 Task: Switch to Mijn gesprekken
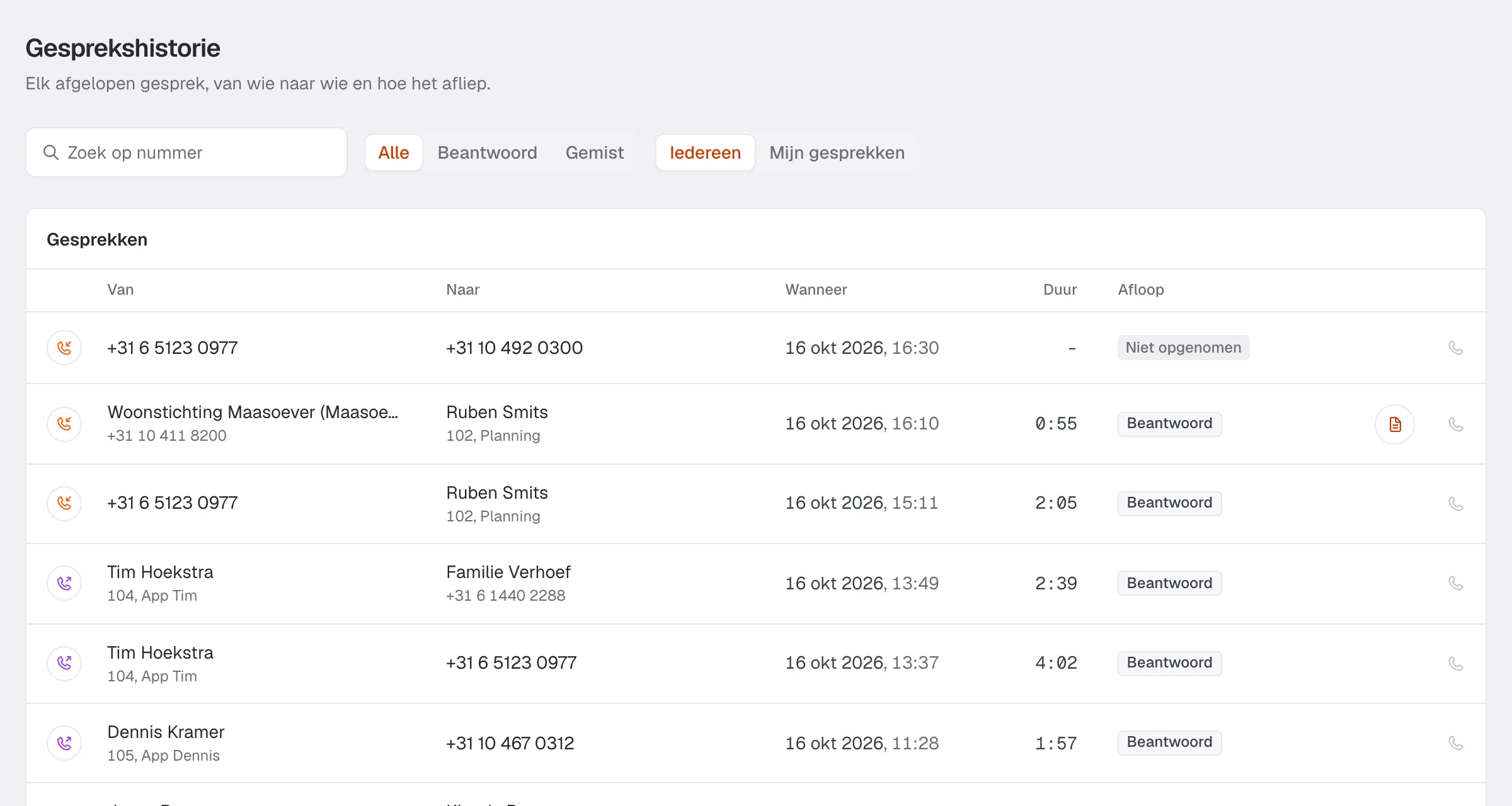[x=837, y=152]
